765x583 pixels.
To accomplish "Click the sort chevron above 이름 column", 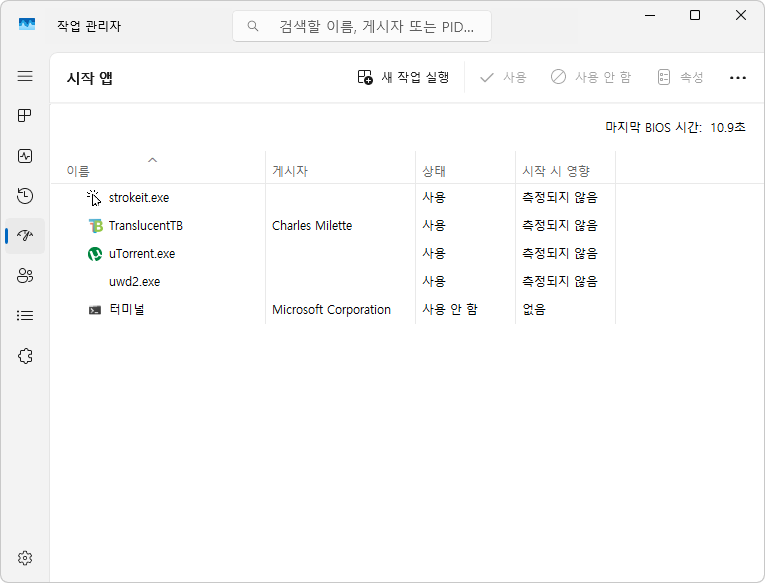I will tap(153, 160).
